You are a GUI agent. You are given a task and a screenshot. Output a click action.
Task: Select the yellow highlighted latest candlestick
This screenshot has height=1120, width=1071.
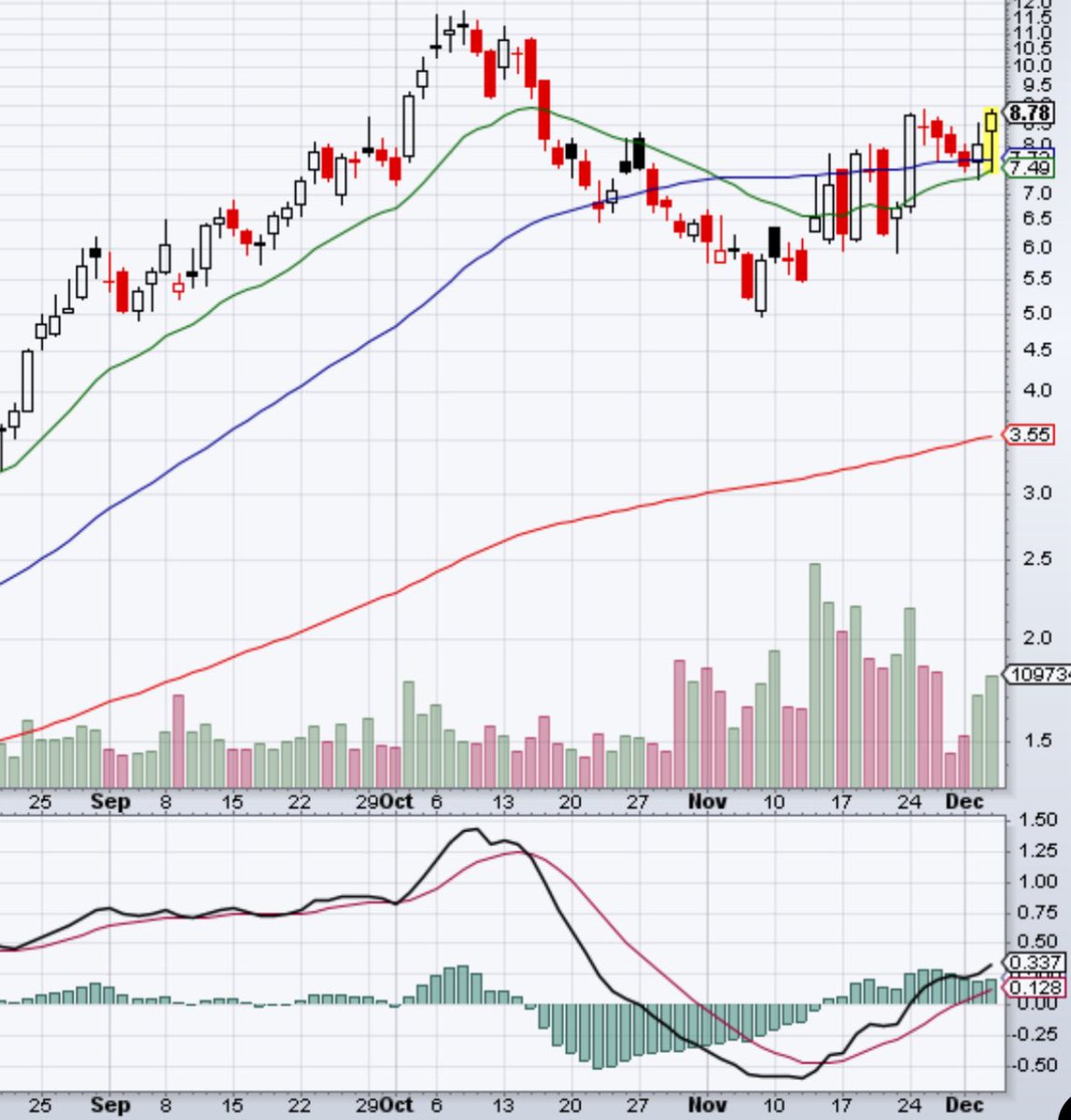(x=991, y=140)
